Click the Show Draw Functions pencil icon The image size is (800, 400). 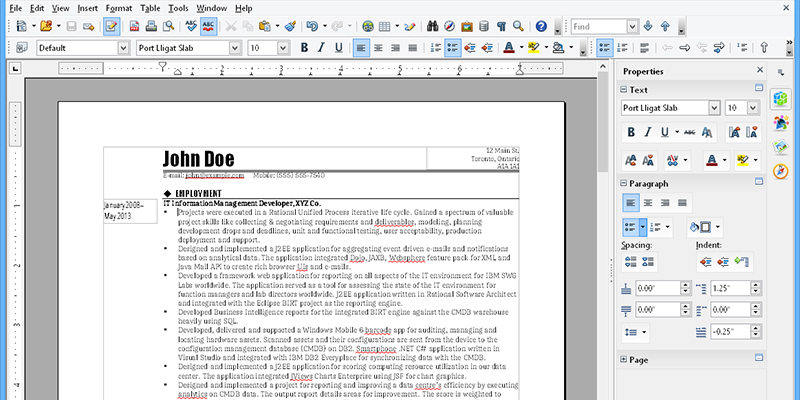coord(409,26)
